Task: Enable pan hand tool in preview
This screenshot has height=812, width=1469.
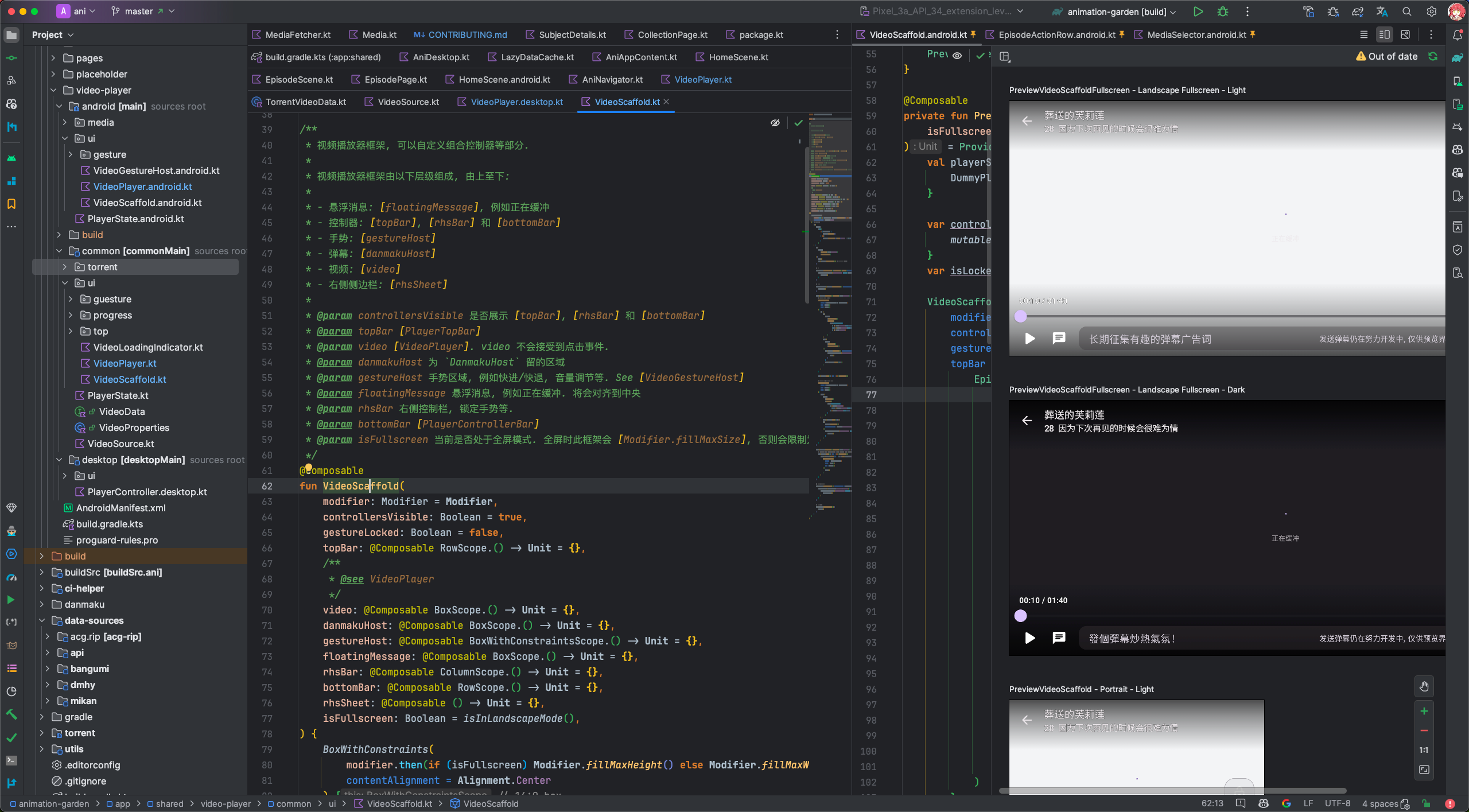Action: (x=1424, y=686)
